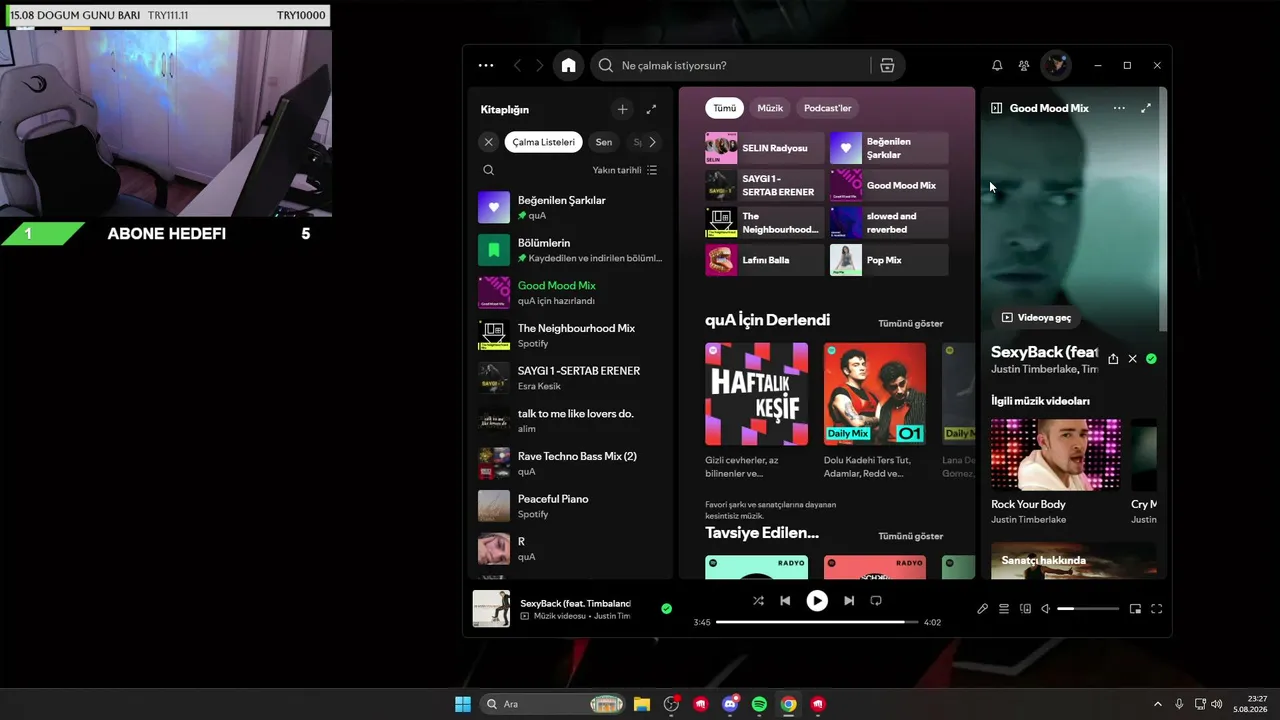Toggle the Sen filter chip

point(604,142)
